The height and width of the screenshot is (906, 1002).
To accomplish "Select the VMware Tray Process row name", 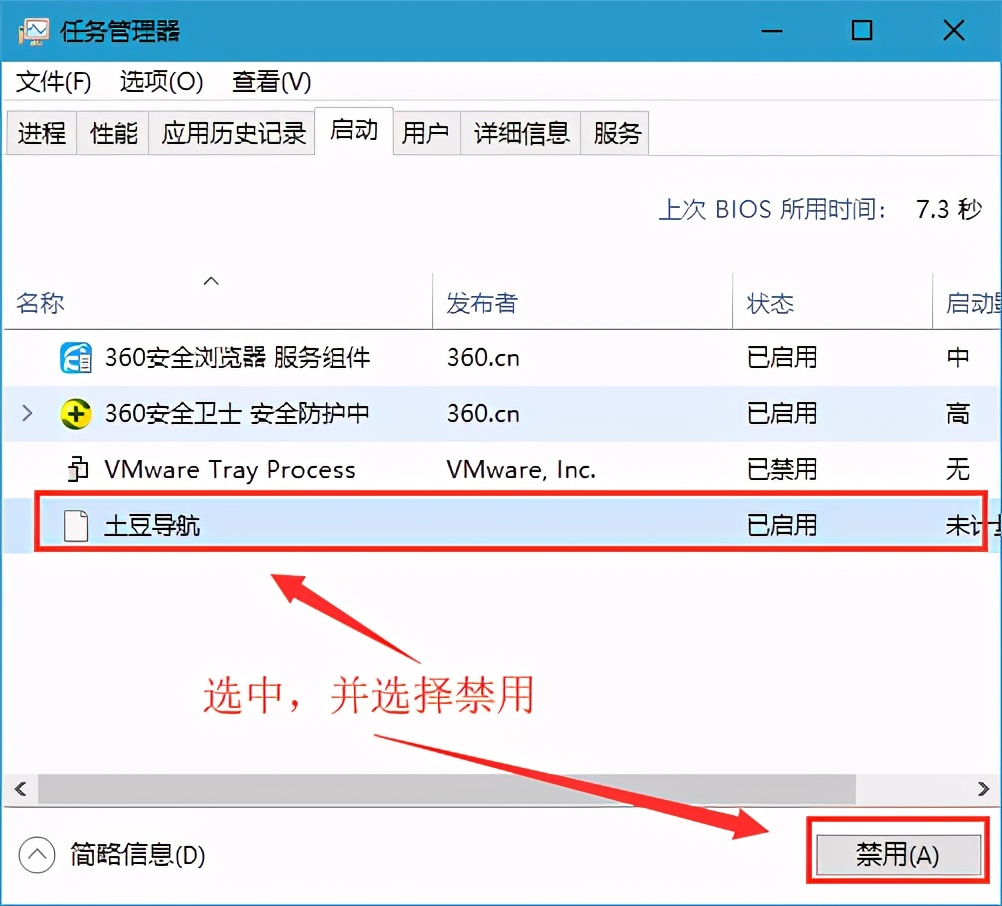I will click(x=230, y=470).
